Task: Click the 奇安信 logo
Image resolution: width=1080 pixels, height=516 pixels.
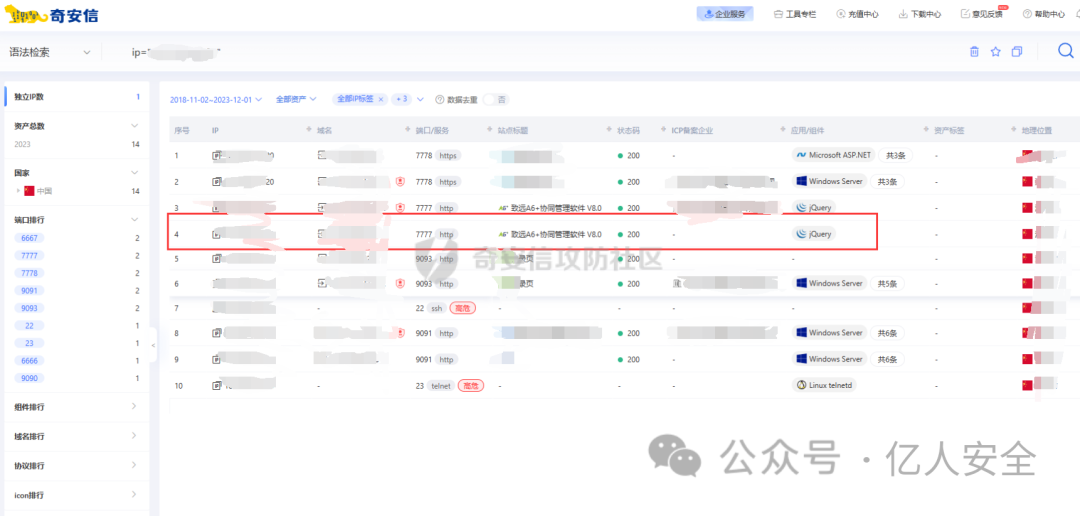Action: pyautogui.click(x=52, y=14)
